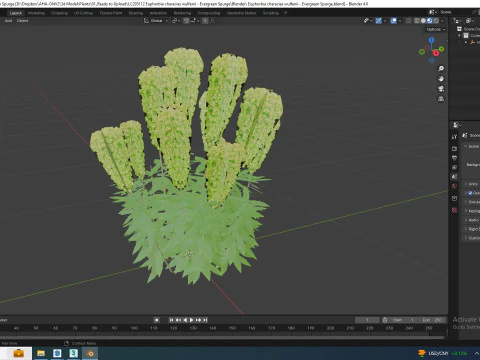Viewport: 480px width, 360px height.
Task: Open the Render properties tab icon
Action: (x=454, y=148)
